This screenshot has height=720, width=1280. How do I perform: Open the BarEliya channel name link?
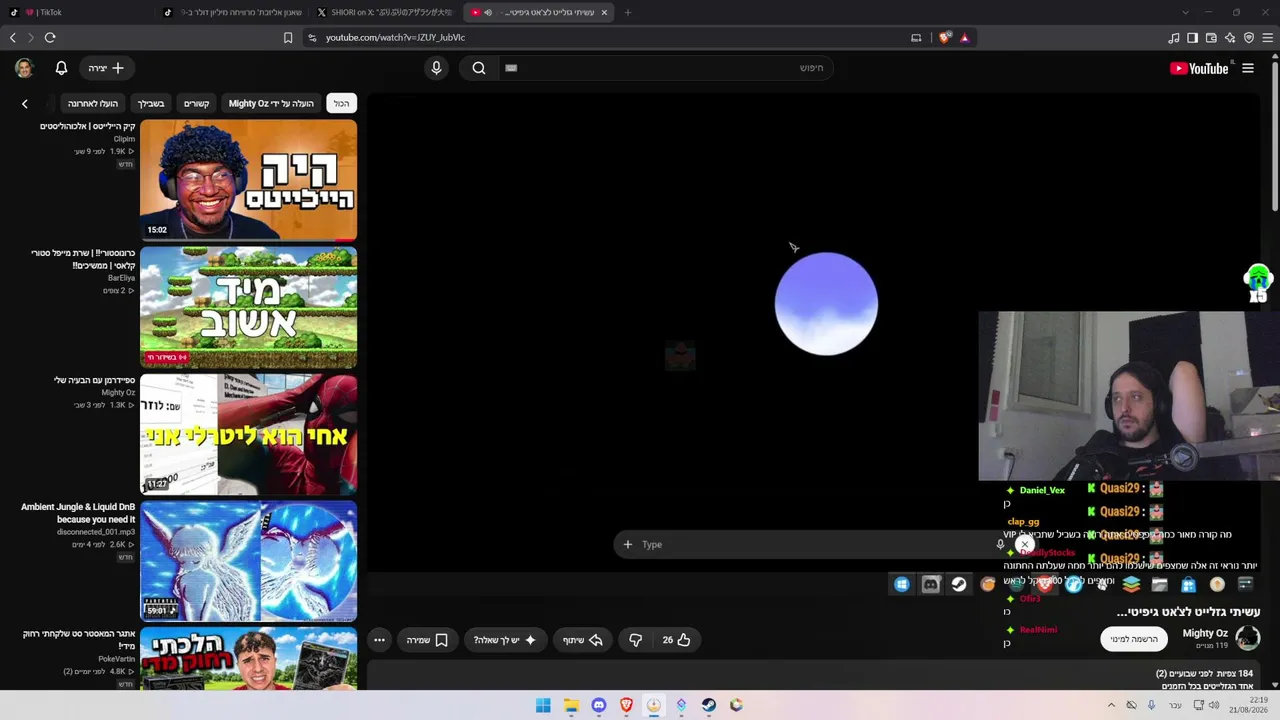121,278
